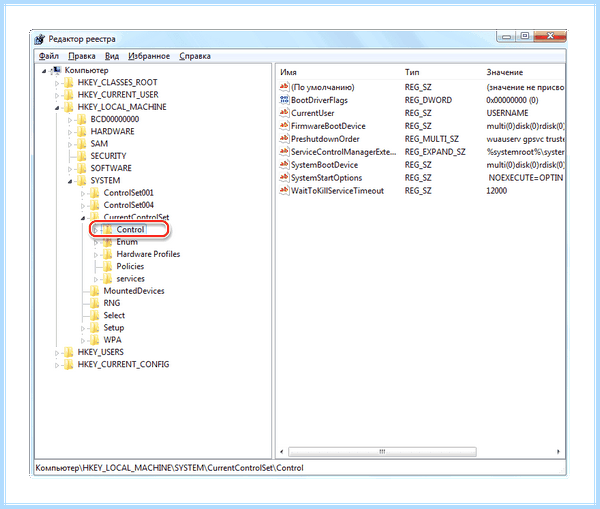Click the RNG folder icon
This screenshot has height=509, width=600.
[94, 303]
